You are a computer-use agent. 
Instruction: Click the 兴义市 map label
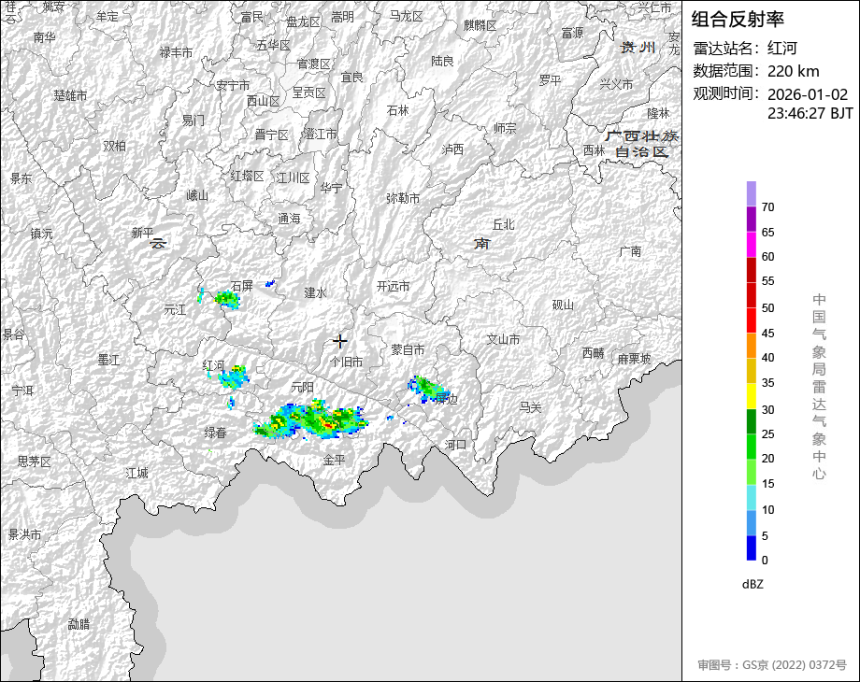(x=616, y=84)
